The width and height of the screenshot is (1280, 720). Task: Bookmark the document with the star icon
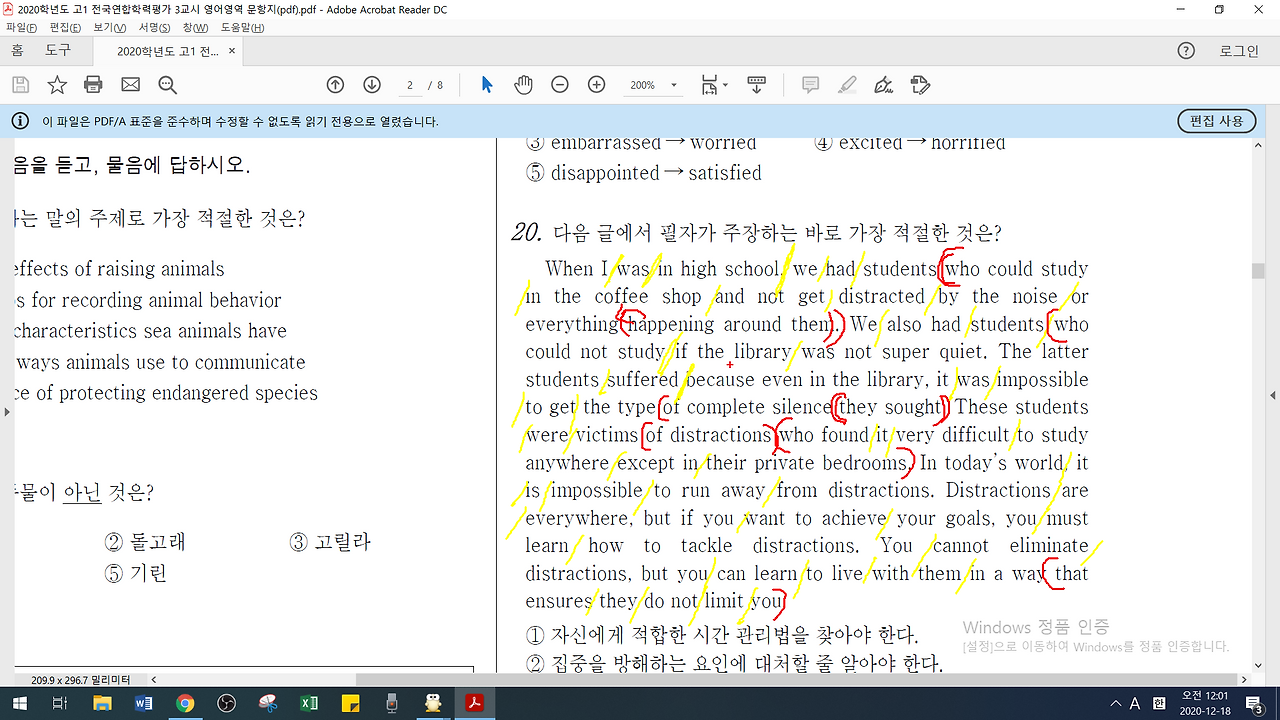(x=57, y=85)
